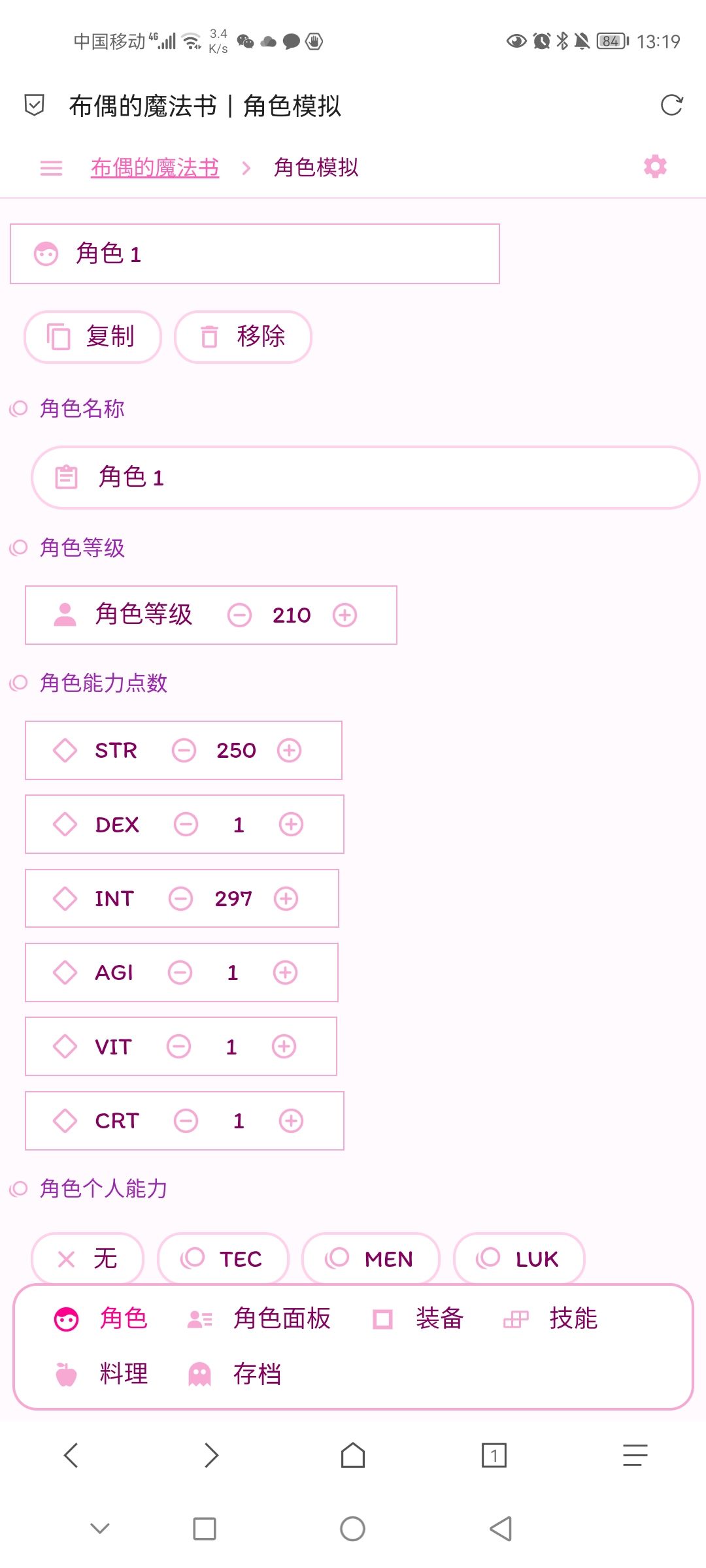Decrease INT with minus icon
The image size is (706, 1568).
(180, 898)
